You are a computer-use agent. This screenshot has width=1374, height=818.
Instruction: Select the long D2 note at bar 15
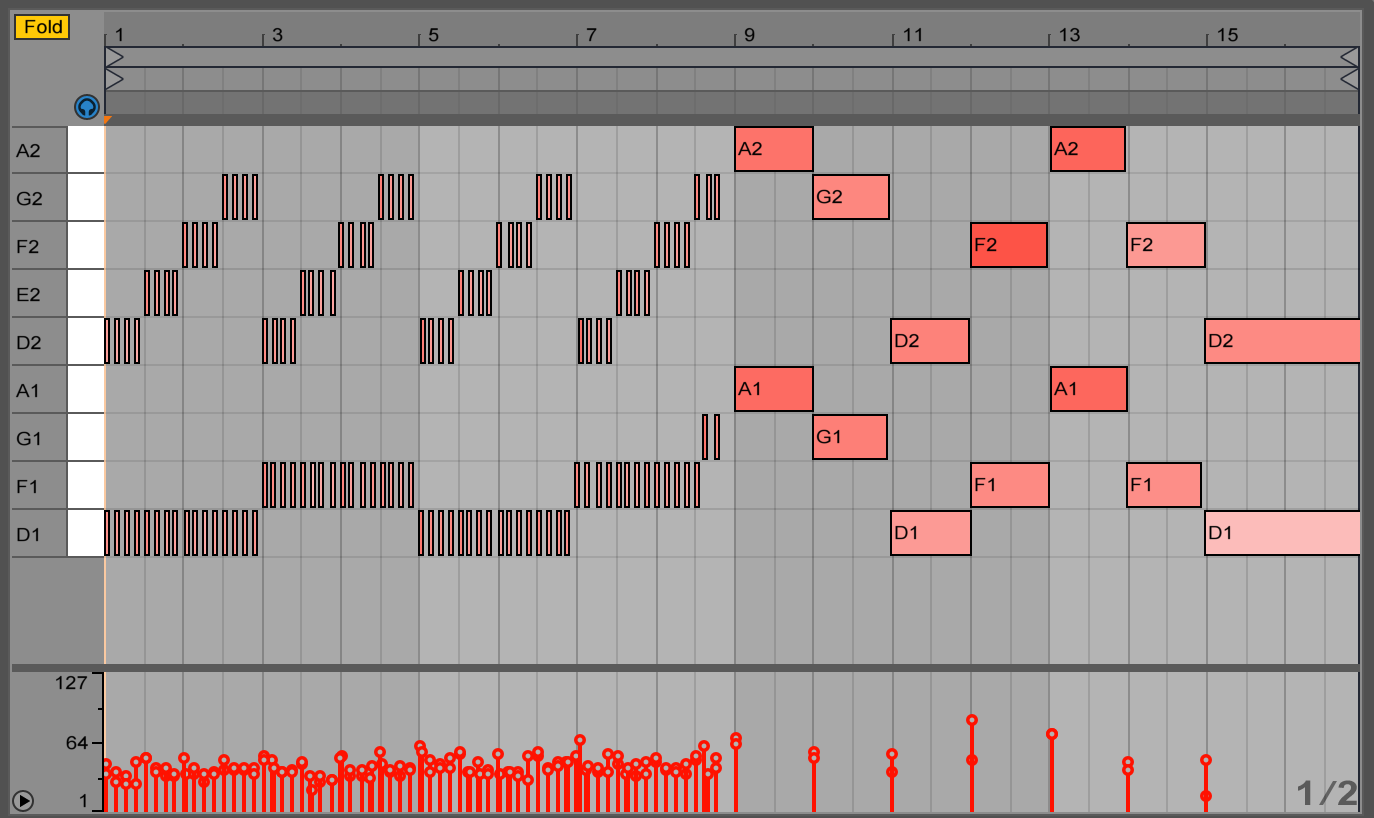point(1283,341)
